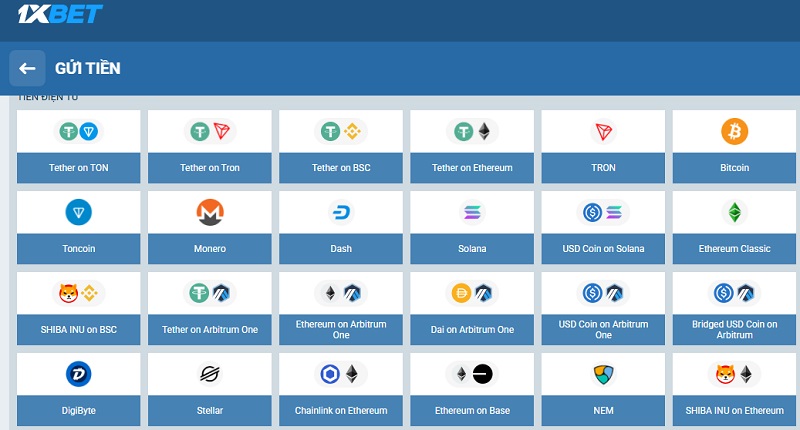This screenshot has width=800, height=430.
Task: Click the Stellar label button
Action: point(210,411)
